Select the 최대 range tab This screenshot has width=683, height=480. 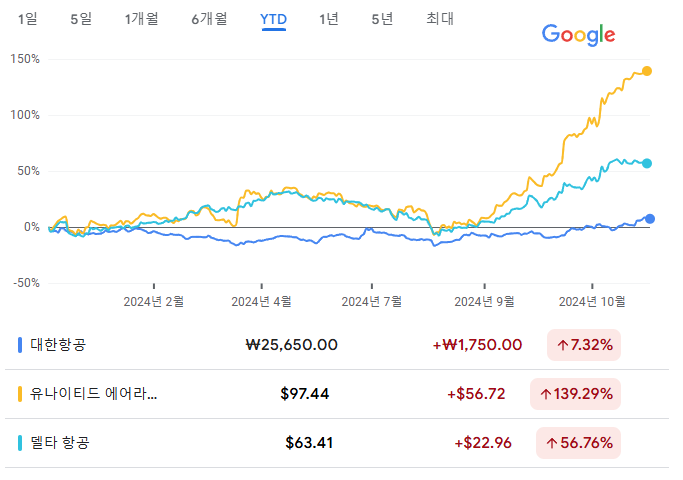(x=440, y=19)
